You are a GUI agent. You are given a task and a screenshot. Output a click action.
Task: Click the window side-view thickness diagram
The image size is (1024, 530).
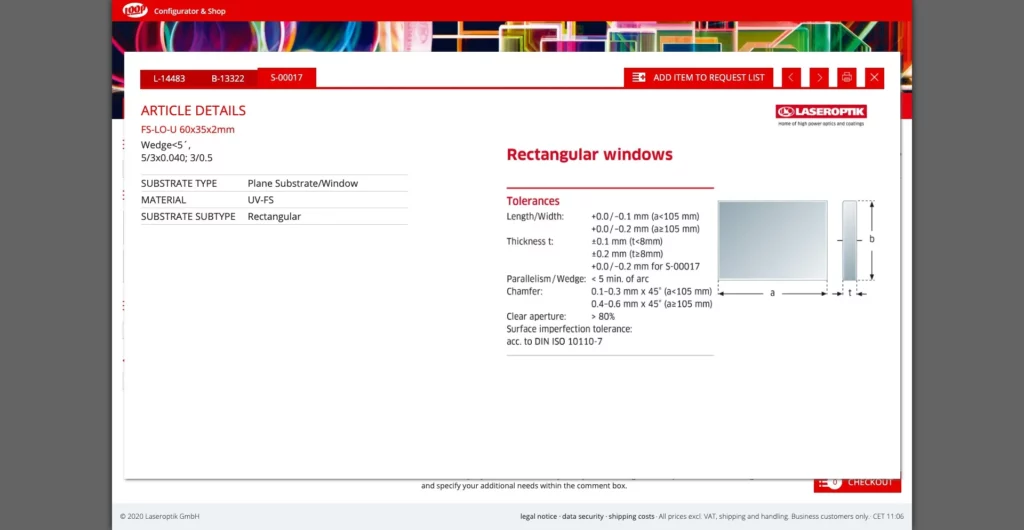click(x=850, y=241)
